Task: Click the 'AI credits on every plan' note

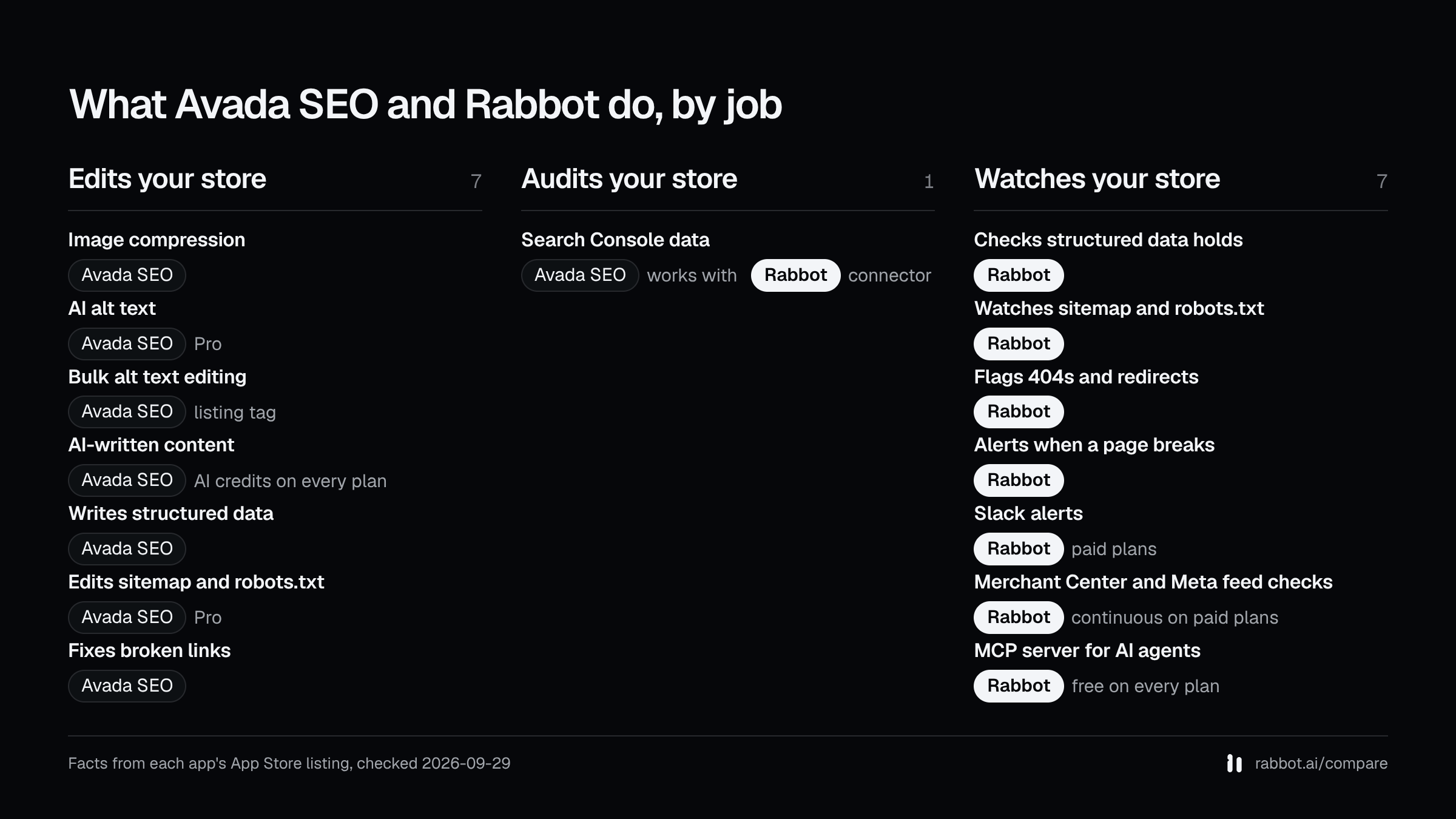Action: [x=290, y=481]
